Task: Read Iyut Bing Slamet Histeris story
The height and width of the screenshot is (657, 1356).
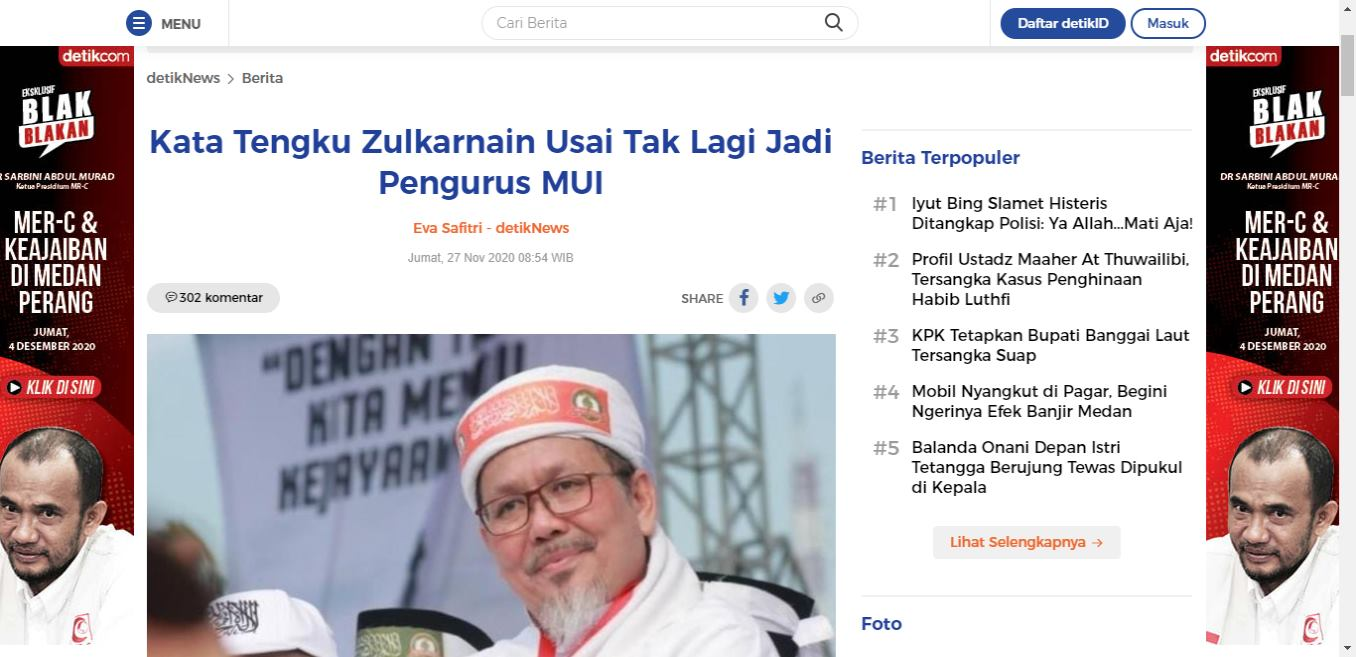Action: tap(1052, 214)
